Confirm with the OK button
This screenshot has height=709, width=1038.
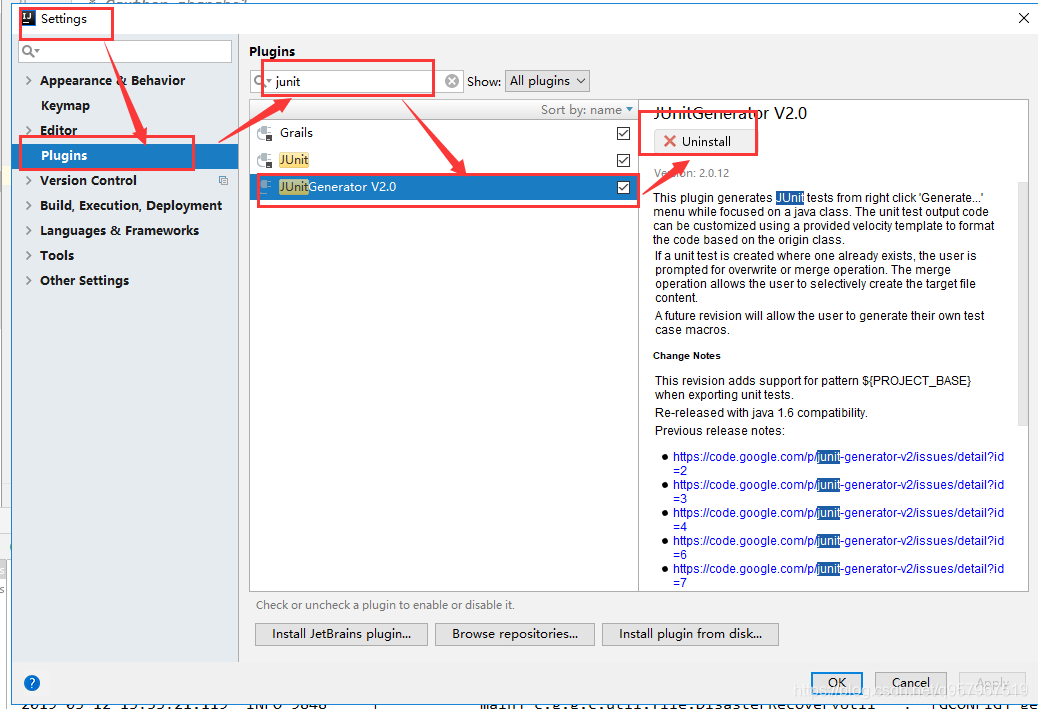[x=836, y=683]
